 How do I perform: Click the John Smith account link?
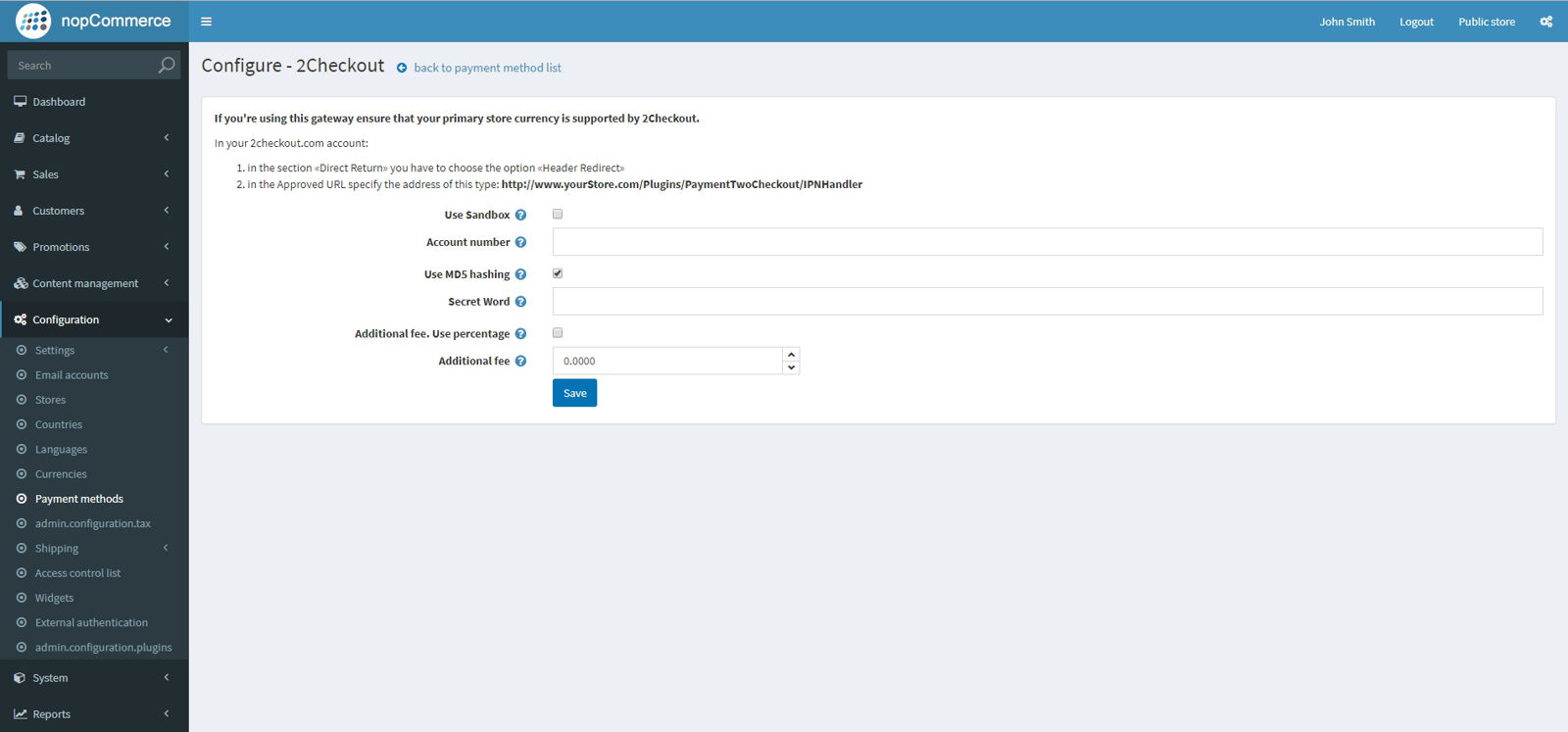tap(1347, 22)
